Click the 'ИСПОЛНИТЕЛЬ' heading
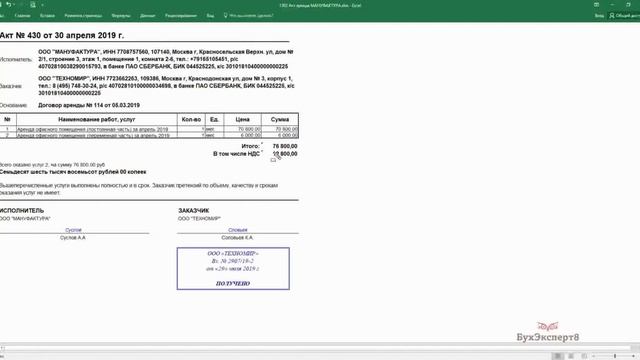The height and width of the screenshot is (360, 640). click(x=22, y=211)
